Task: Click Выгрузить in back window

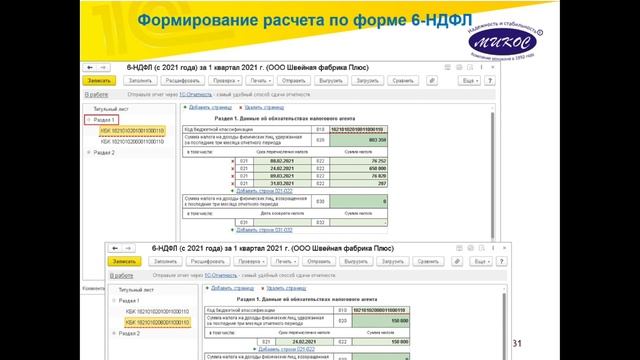Action: pyautogui.click(x=331, y=80)
